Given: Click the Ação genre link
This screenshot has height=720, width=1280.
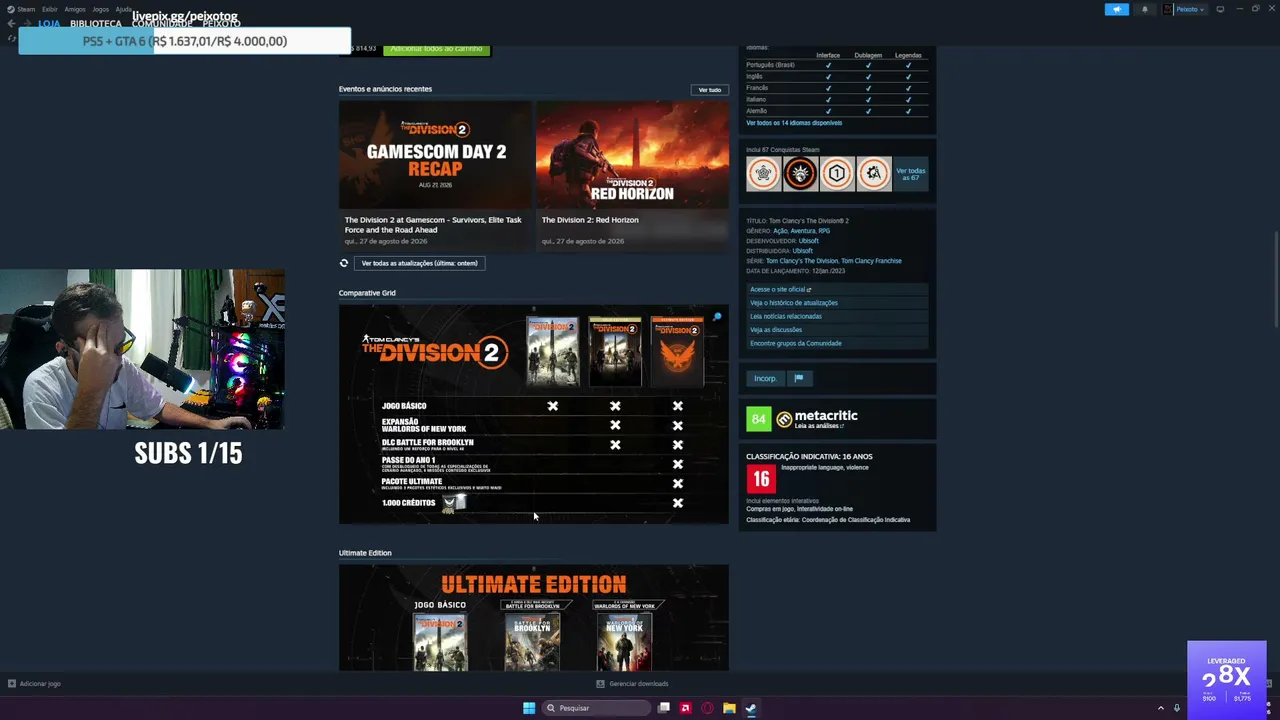Looking at the screenshot, I should pyautogui.click(x=780, y=231).
